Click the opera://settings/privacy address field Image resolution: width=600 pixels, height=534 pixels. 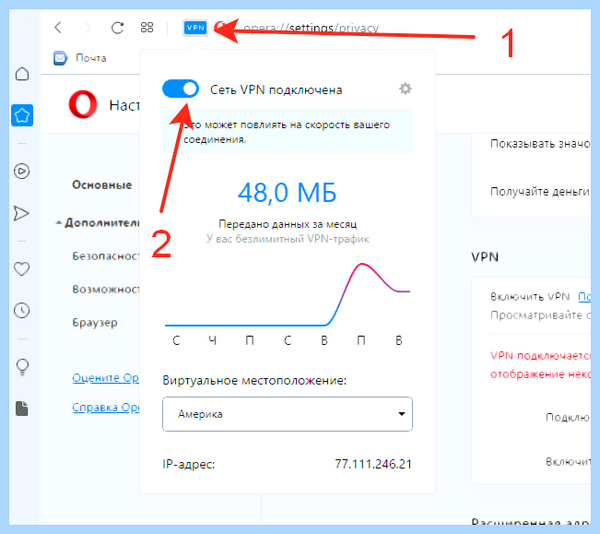[x=311, y=28]
